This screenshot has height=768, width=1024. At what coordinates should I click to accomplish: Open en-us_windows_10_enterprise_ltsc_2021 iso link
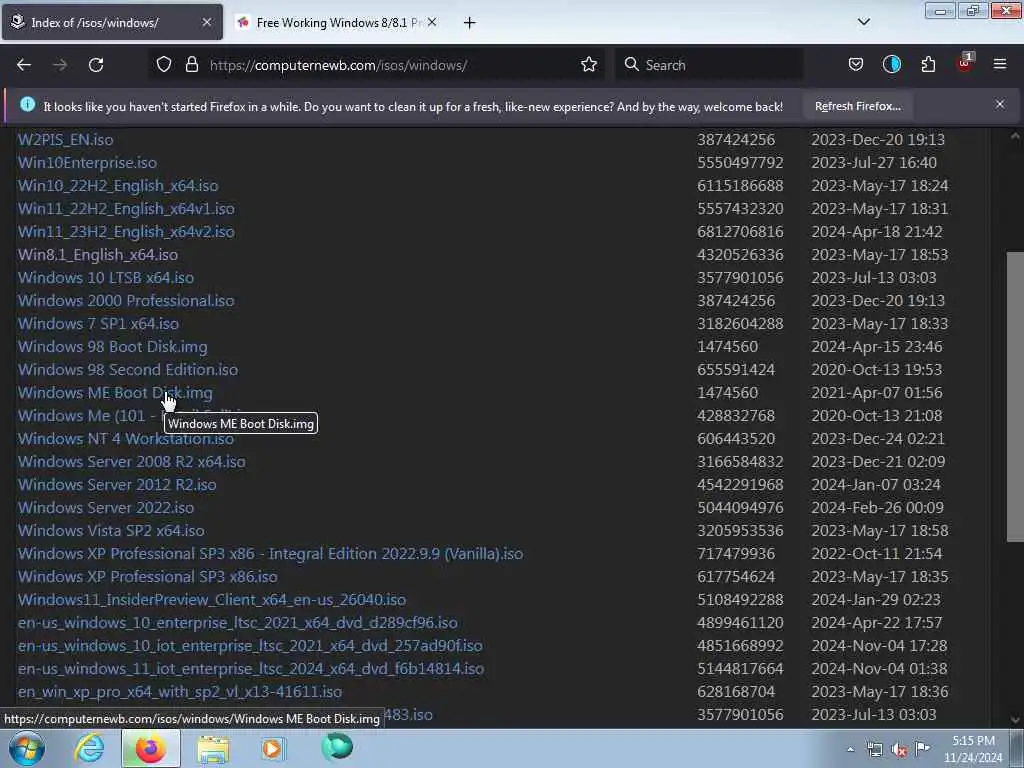[238, 623]
